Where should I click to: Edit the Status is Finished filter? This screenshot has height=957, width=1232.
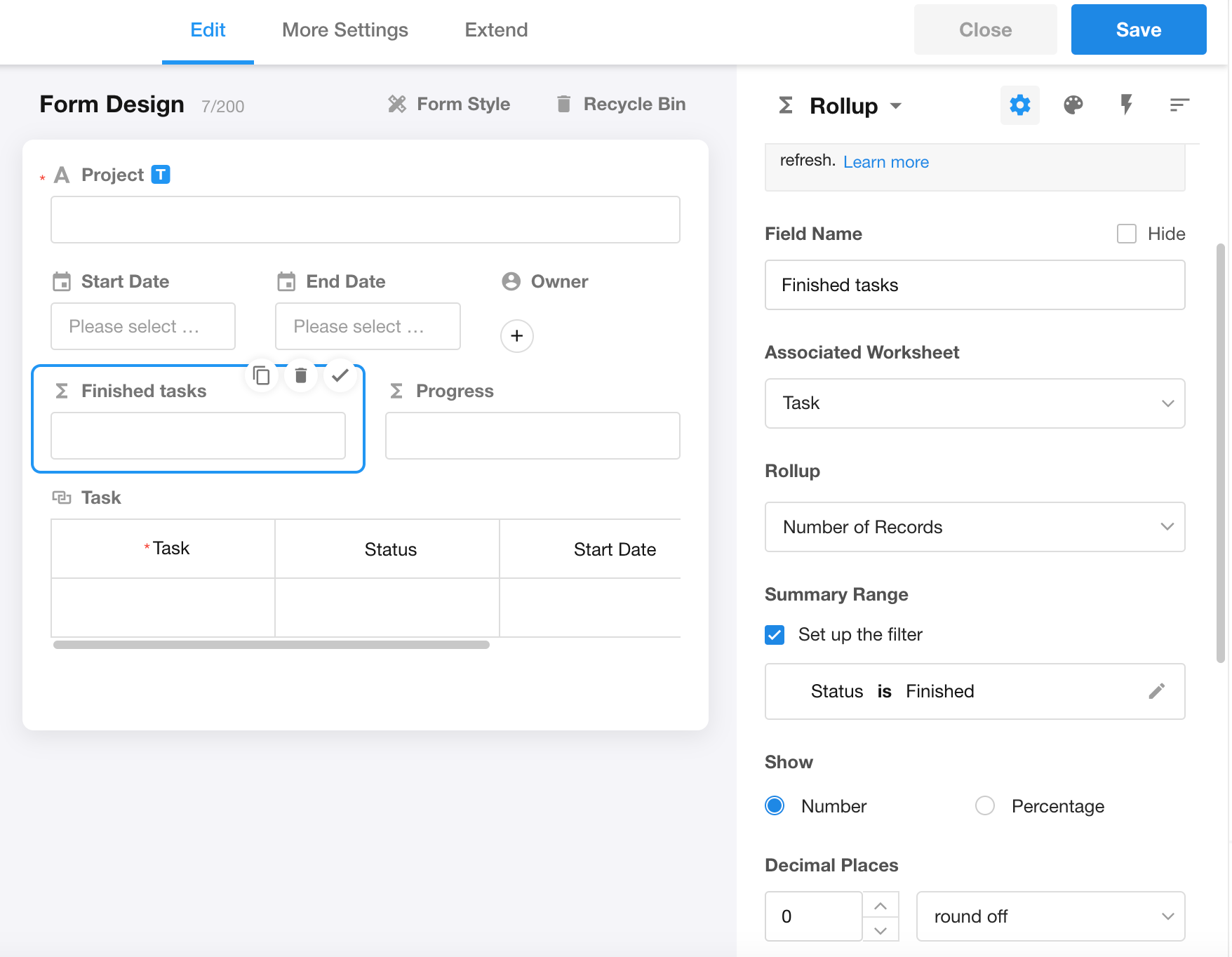coord(1156,691)
